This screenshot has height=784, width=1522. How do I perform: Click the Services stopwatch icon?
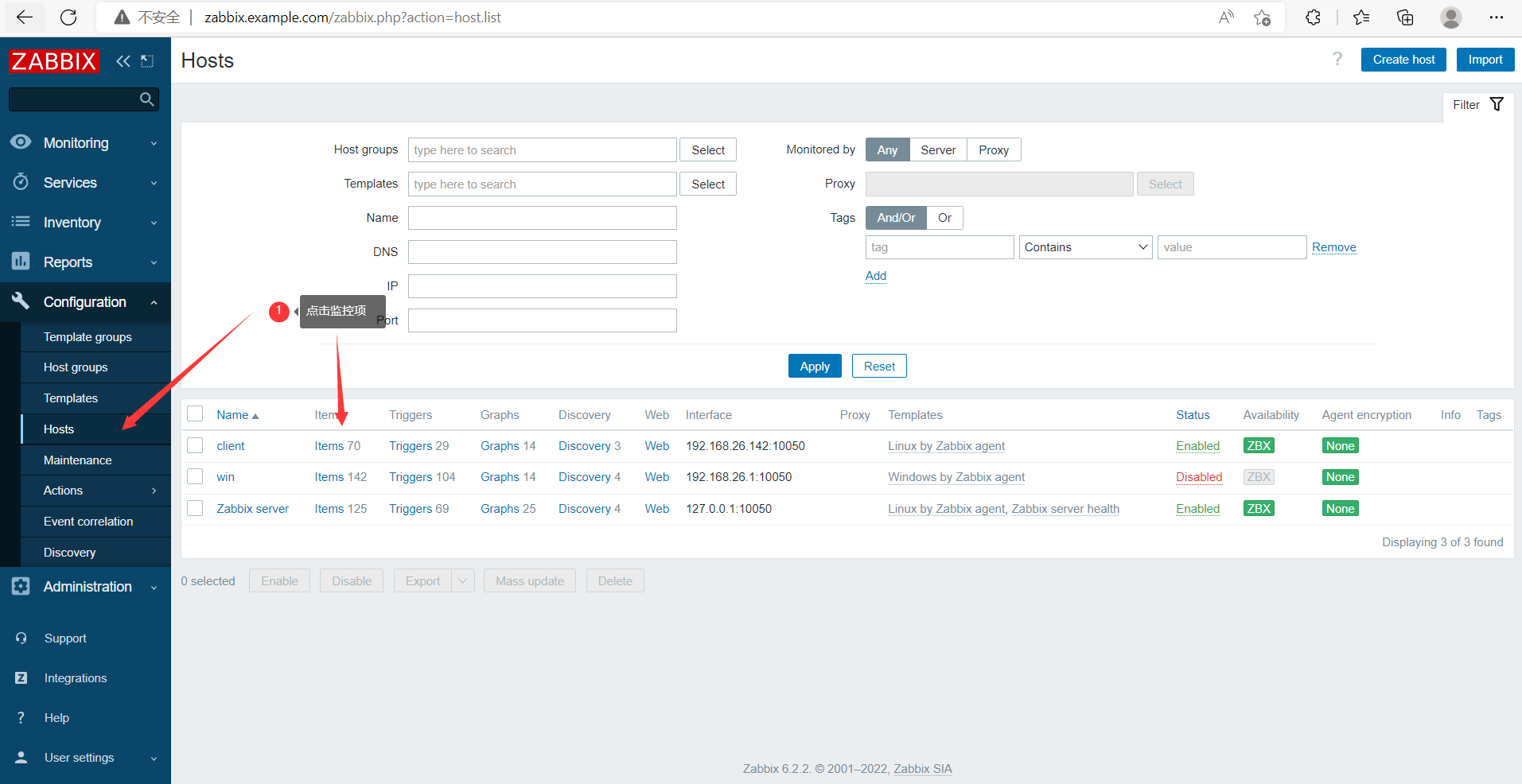coord(21,182)
